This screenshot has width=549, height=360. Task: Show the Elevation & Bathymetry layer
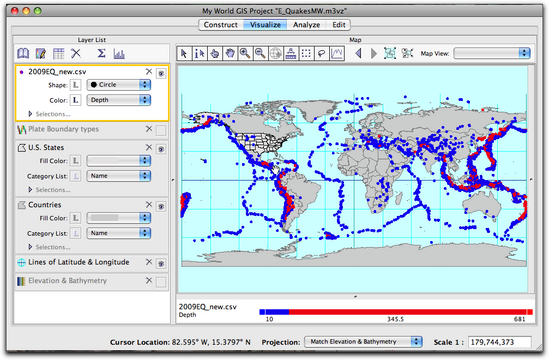pos(161,282)
